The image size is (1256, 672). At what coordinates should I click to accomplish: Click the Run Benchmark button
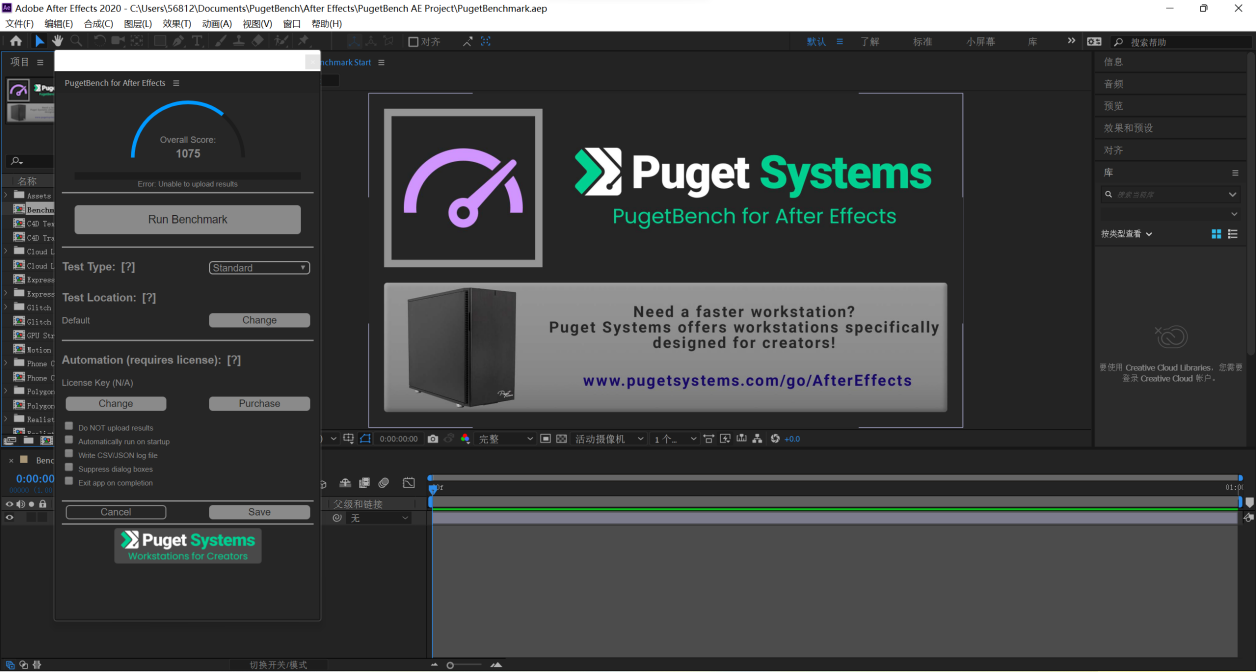coord(188,219)
